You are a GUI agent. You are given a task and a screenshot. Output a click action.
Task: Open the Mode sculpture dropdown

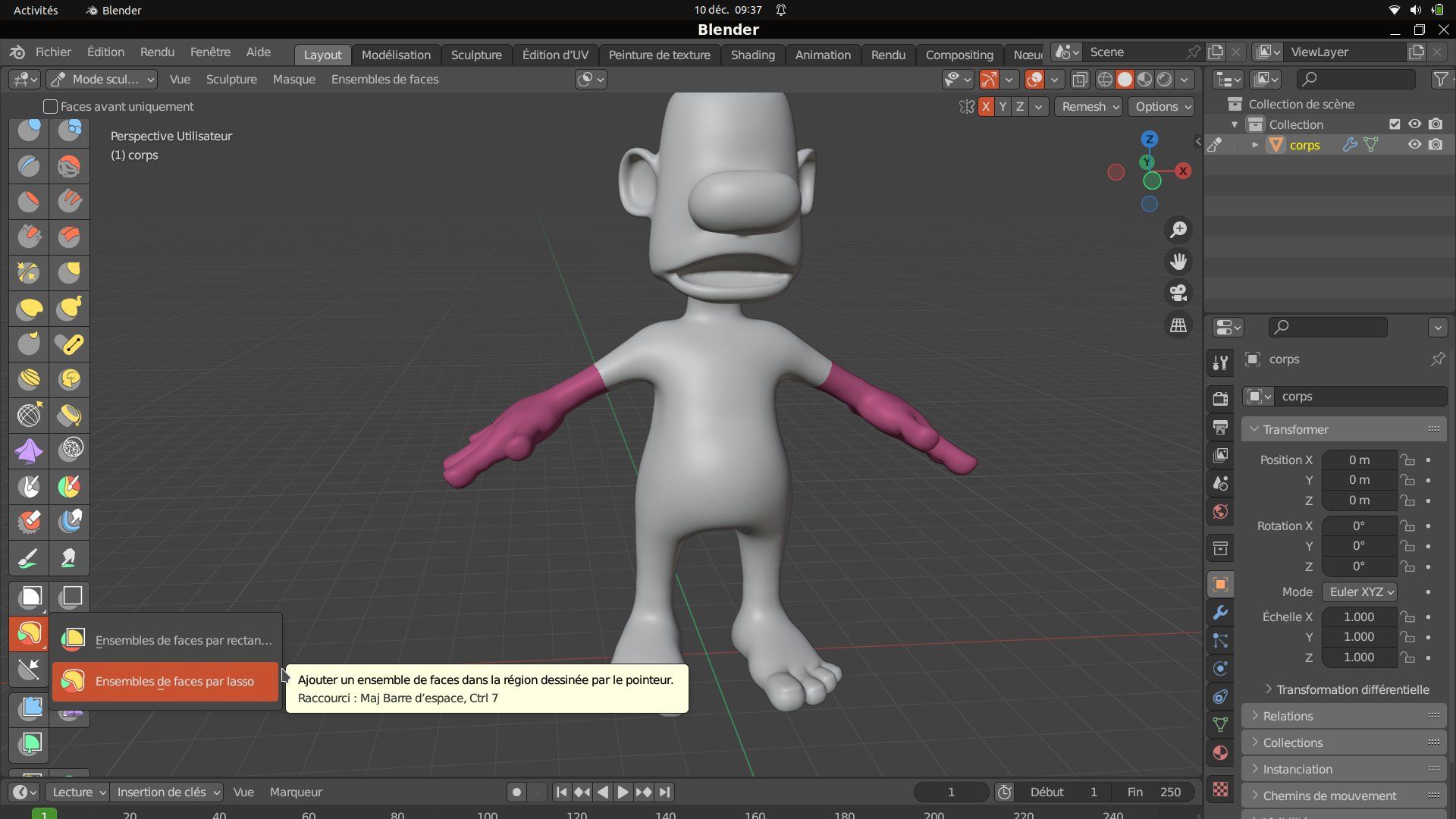point(102,79)
